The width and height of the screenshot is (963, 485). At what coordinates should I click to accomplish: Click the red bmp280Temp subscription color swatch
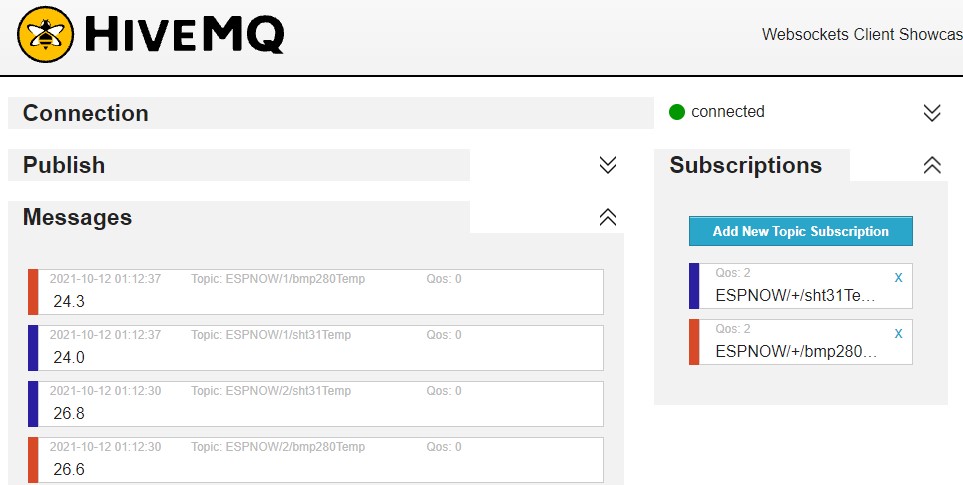coord(694,342)
